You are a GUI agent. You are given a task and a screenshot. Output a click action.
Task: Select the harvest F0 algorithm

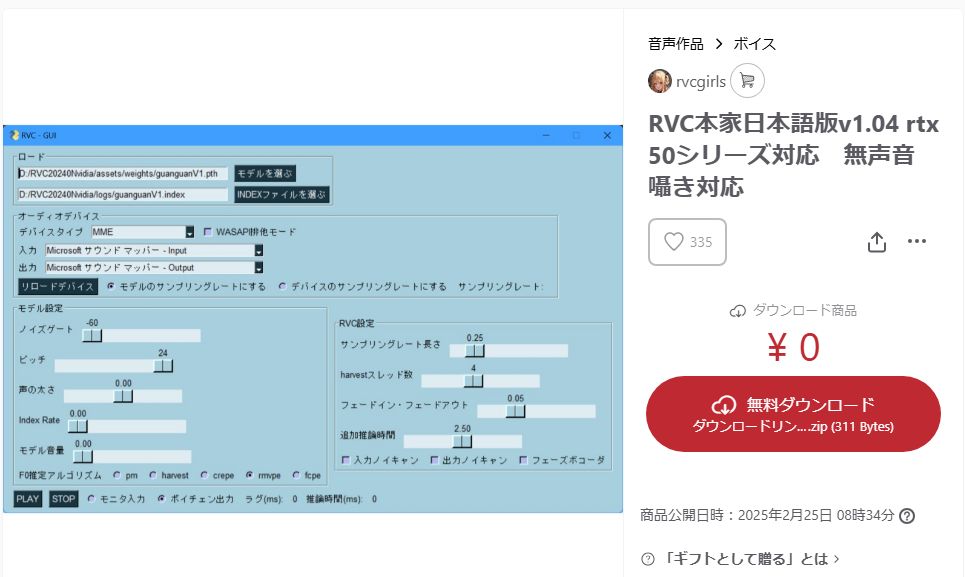(153, 475)
